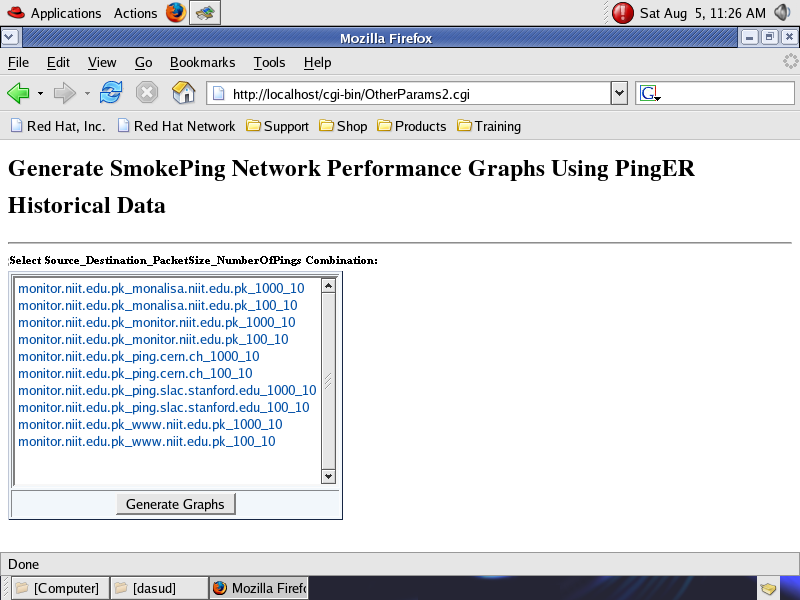Screen dimensions: 800x600
Task: Open the Back history dropdown arrow
Action: 40,94
